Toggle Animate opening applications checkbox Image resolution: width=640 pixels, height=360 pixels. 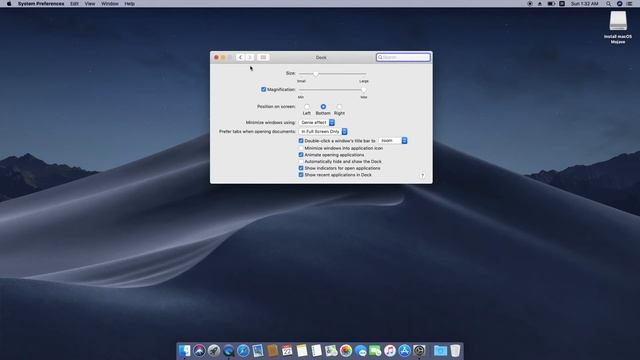pyautogui.click(x=301, y=155)
